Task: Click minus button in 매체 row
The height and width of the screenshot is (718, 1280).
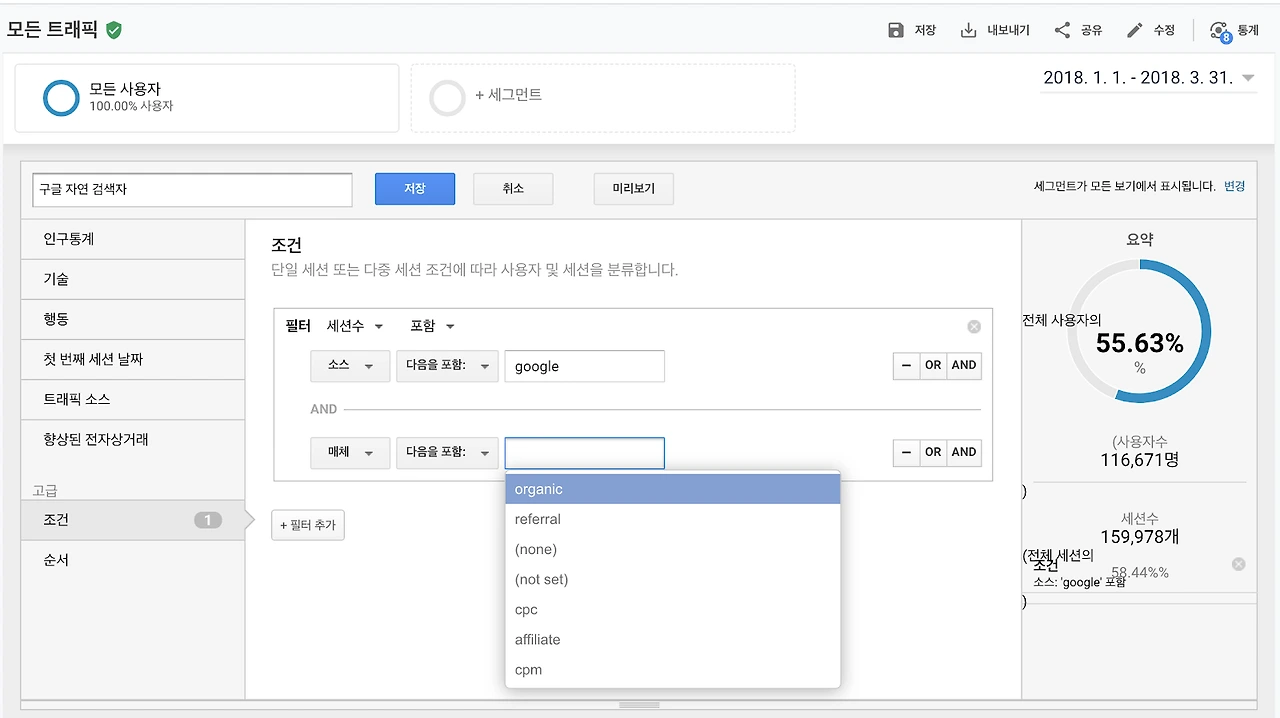Action: click(906, 452)
